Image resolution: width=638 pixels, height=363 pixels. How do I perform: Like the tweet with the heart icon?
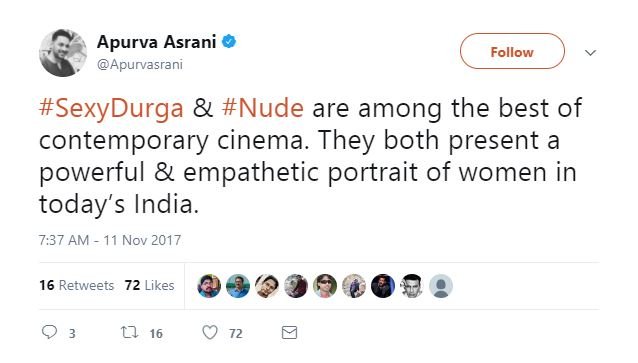[x=210, y=332]
